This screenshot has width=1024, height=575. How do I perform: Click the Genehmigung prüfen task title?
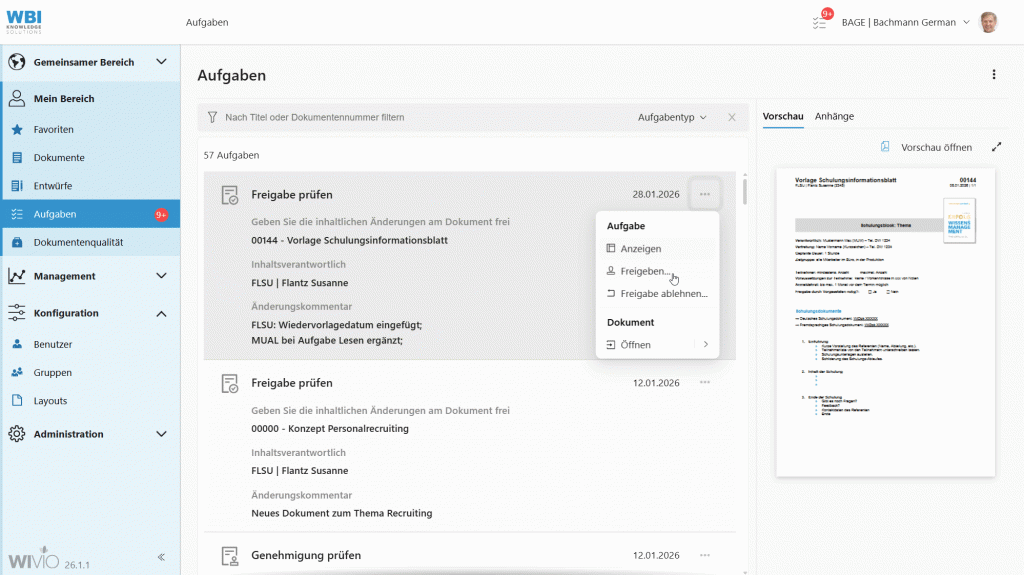point(306,555)
